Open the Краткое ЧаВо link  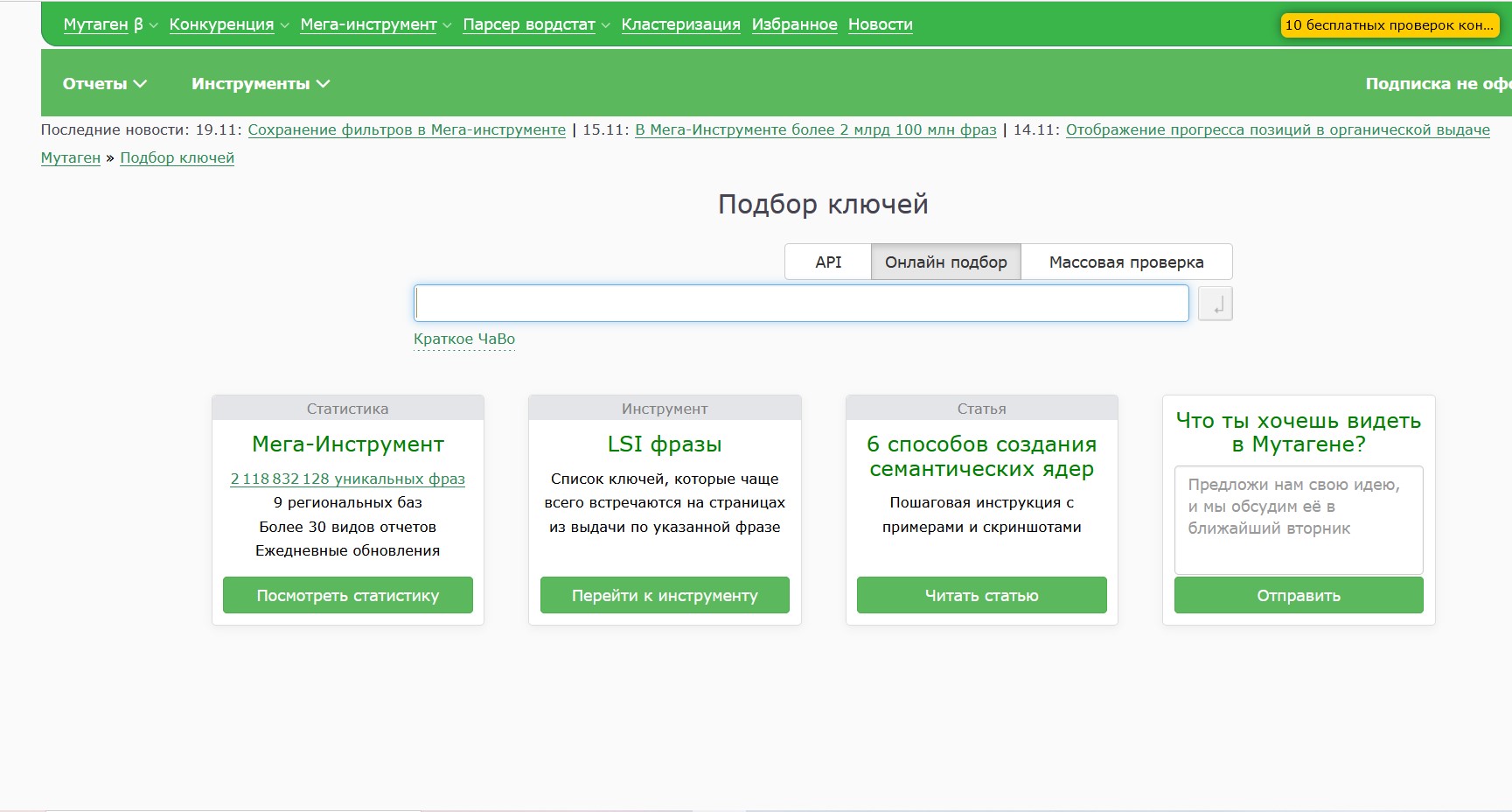[464, 339]
